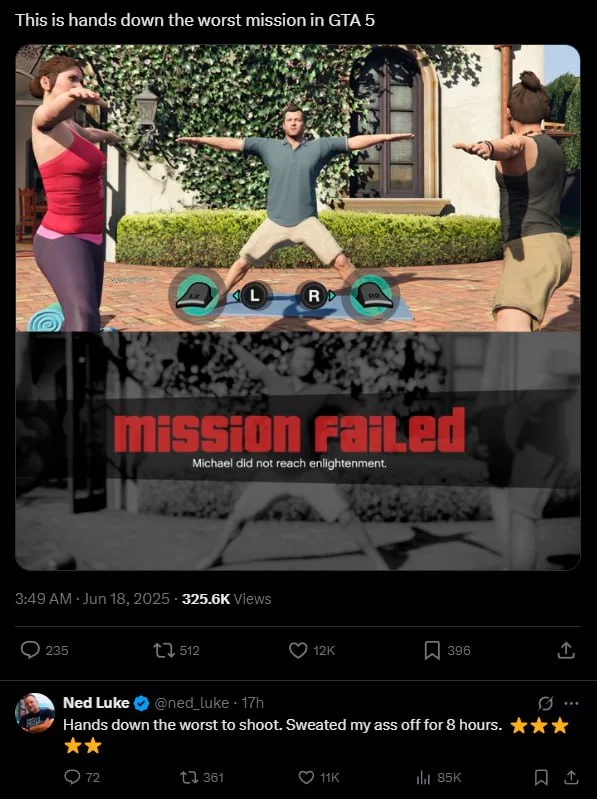Image resolution: width=597 pixels, height=799 pixels.
Task: Open the GTA 5 yoga mission image
Action: click(298, 307)
